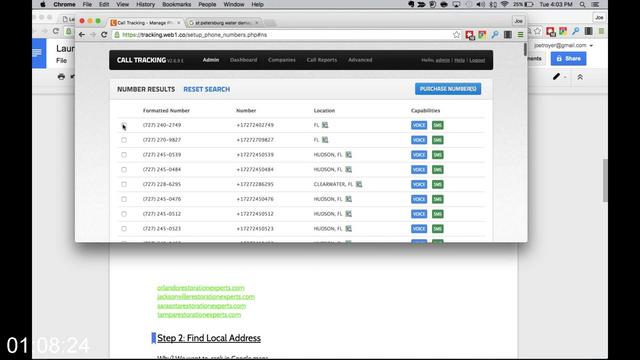Click the address bar URL field
Screen dimensions: 640x360
point(282,35)
